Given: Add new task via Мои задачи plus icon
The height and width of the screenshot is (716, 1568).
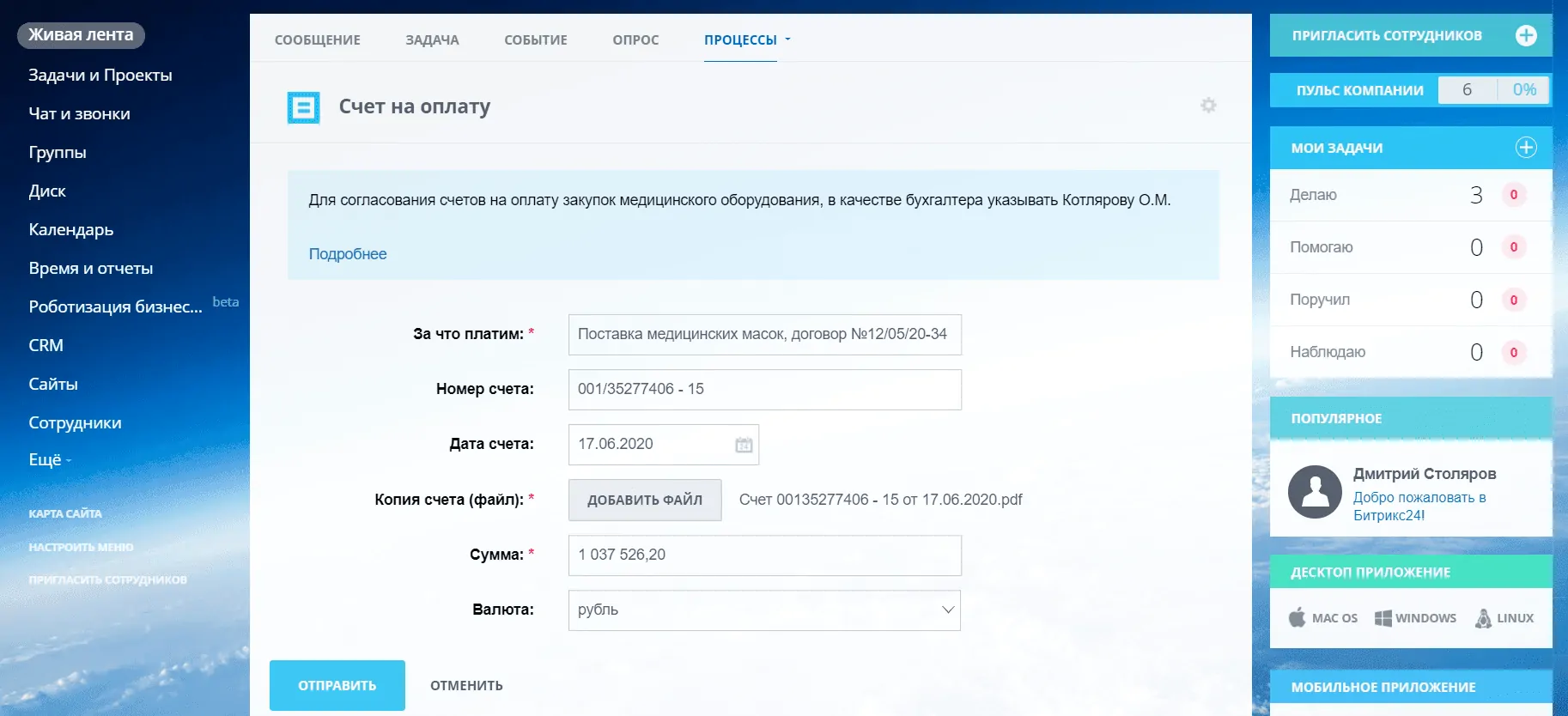Looking at the screenshot, I should click(x=1525, y=148).
